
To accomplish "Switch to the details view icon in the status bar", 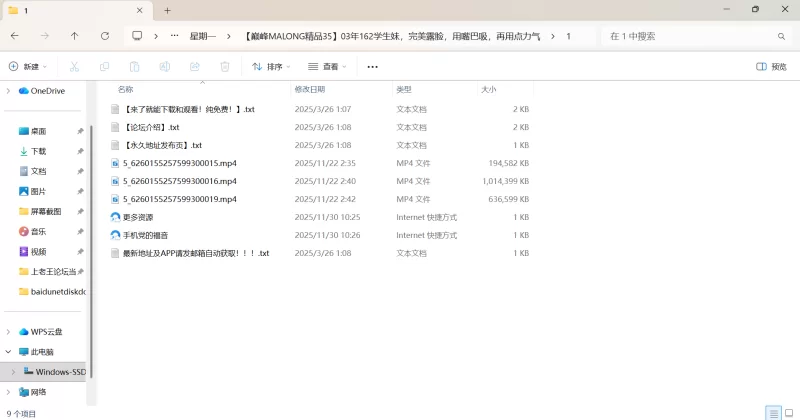I will point(773,413).
